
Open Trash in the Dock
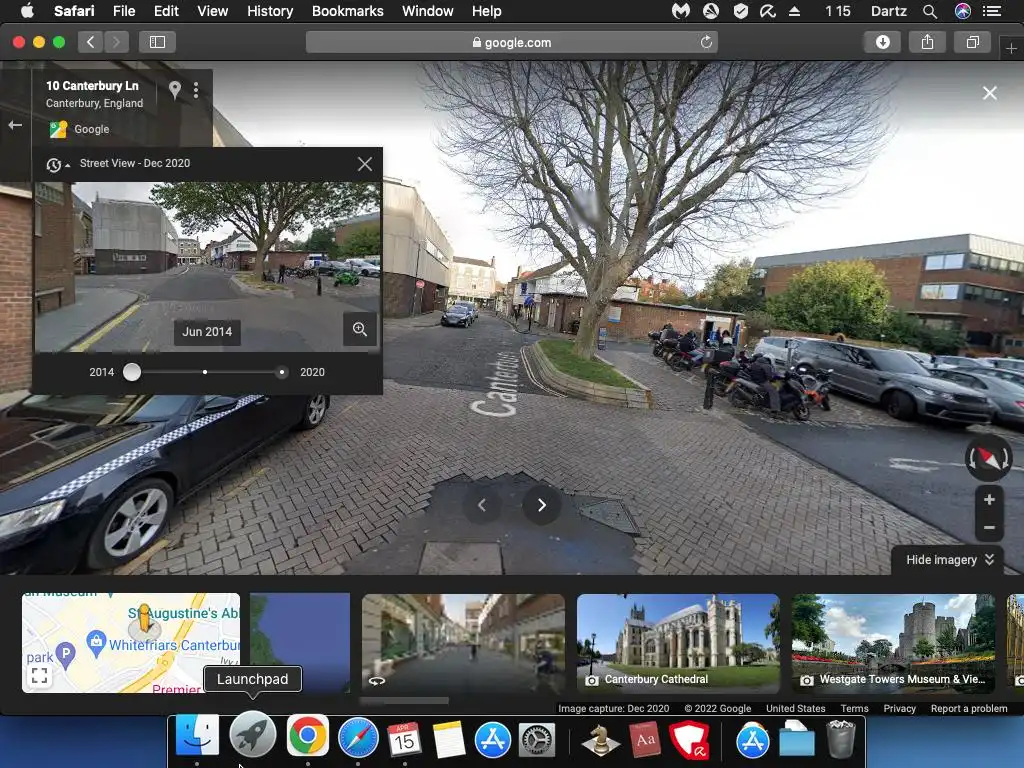pos(840,739)
